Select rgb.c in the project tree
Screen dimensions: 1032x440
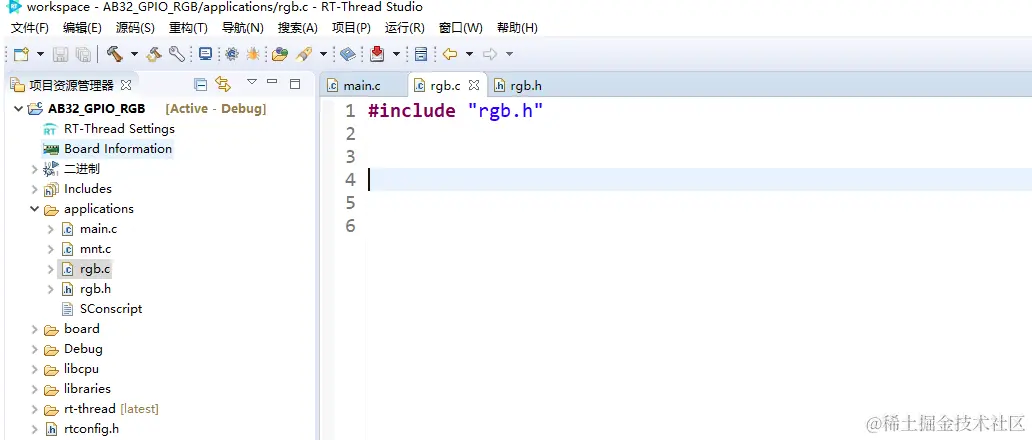click(x=95, y=269)
